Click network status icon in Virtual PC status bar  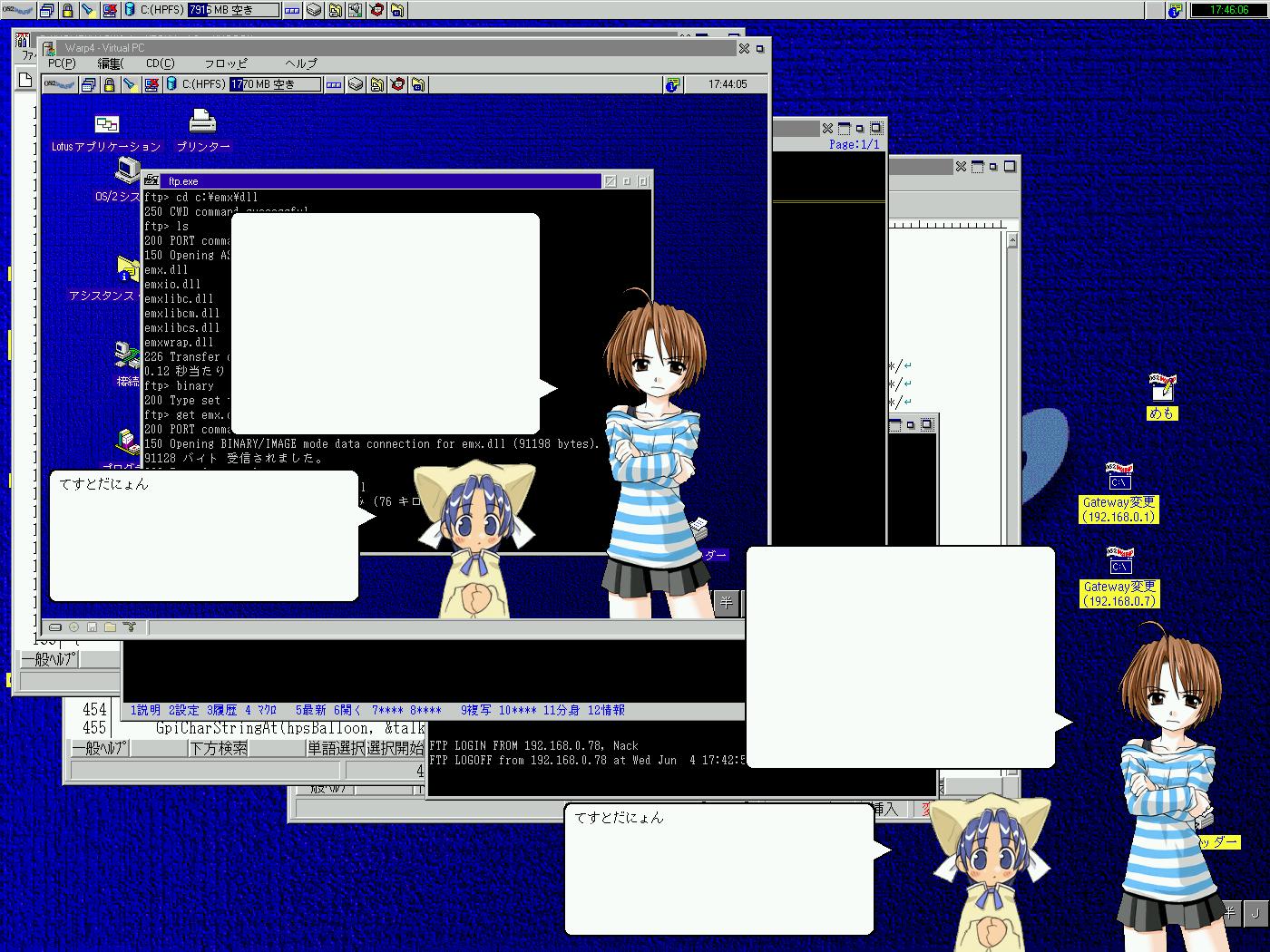coord(129,627)
